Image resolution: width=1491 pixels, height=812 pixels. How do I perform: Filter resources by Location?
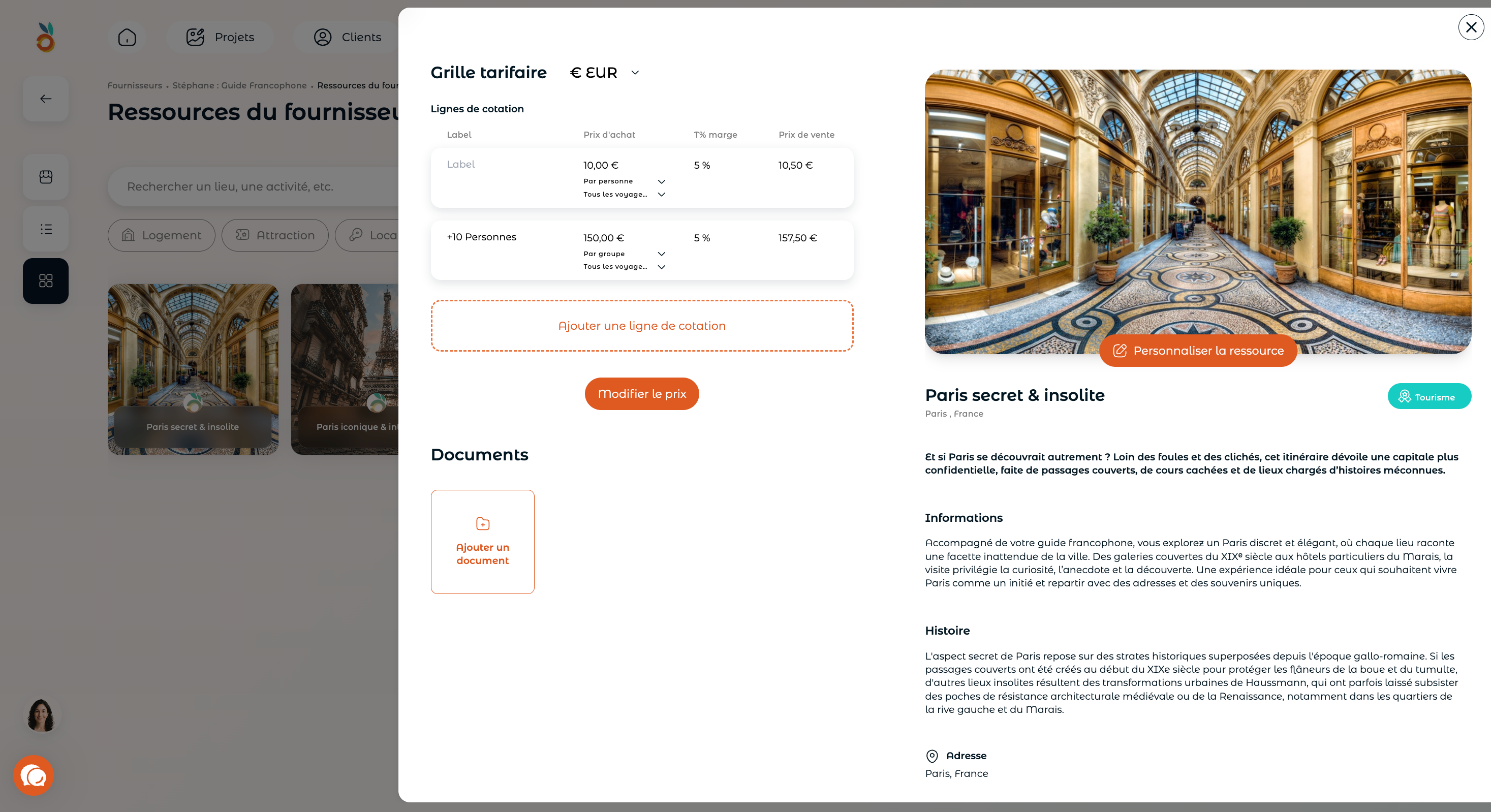click(367, 235)
